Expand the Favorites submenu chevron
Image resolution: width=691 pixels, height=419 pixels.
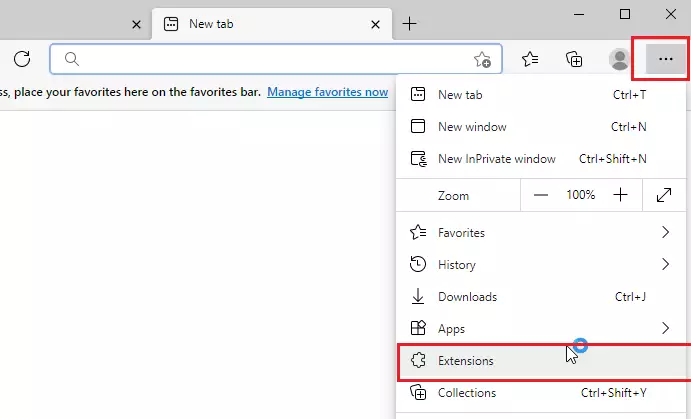click(x=665, y=232)
